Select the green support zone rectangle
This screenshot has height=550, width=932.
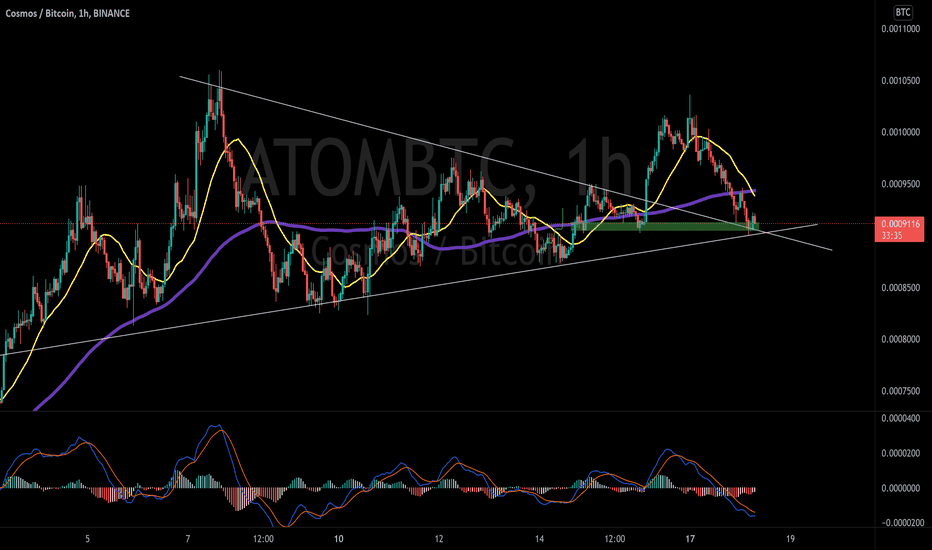click(x=666, y=226)
